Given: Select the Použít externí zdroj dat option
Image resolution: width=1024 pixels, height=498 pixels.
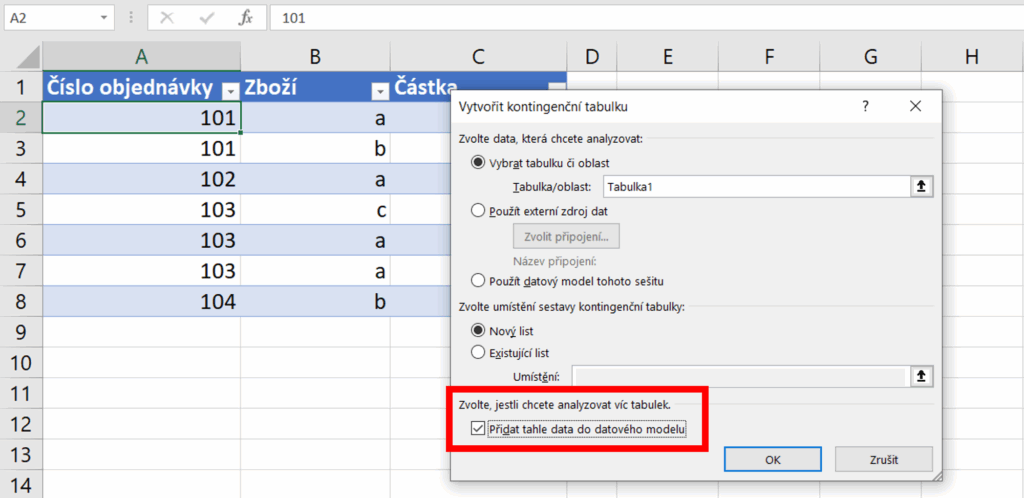Looking at the screenshot, I should coord(476,211).
